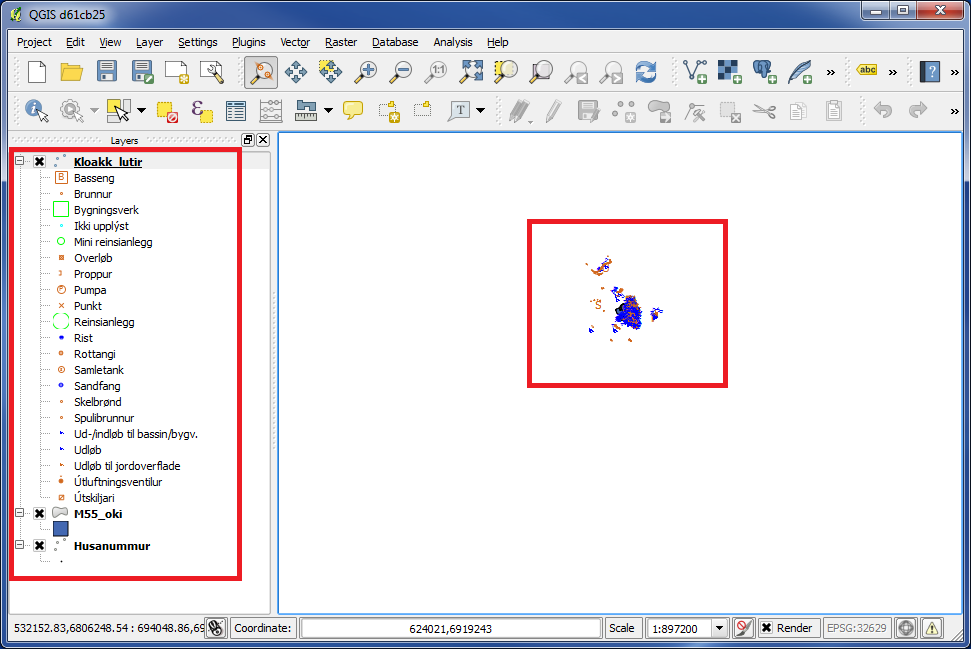
Task: Expand hidden toolbar items after the feather icon
Action: click(x=830, y=72)
